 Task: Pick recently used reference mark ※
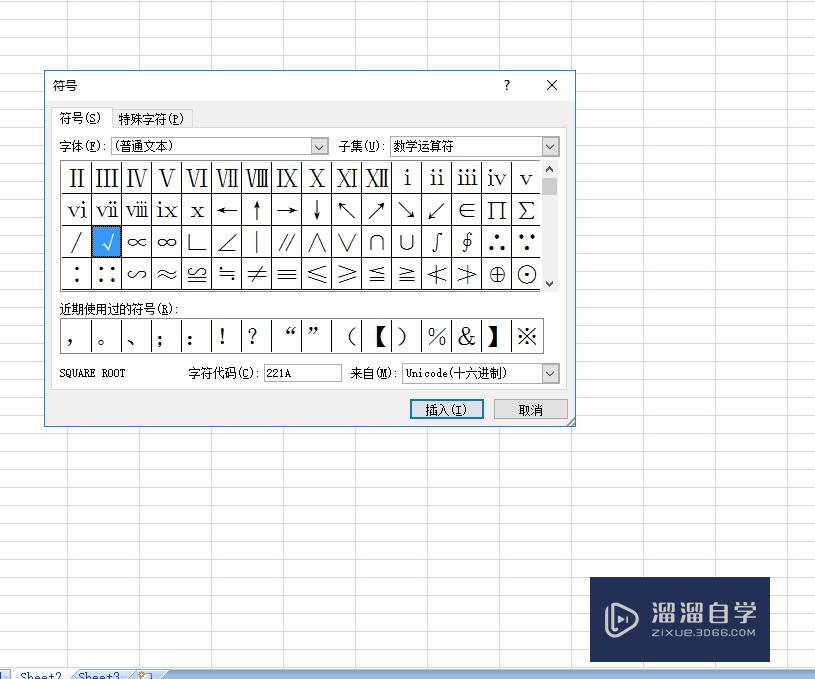[527, 336]
